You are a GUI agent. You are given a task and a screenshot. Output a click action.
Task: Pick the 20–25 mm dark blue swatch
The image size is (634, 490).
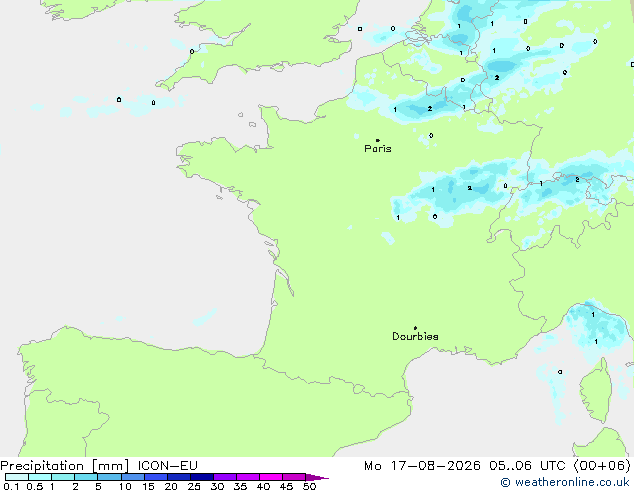[x=179, y=477]
